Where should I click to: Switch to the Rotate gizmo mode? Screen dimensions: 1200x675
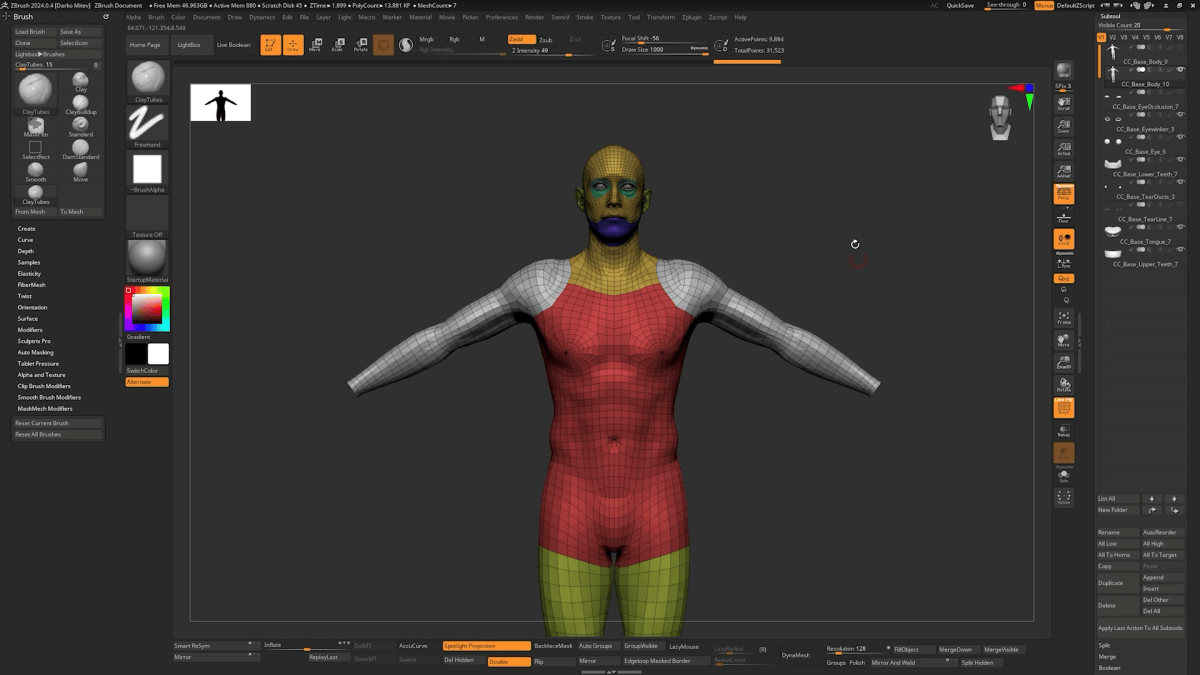[x=360, y=45]
